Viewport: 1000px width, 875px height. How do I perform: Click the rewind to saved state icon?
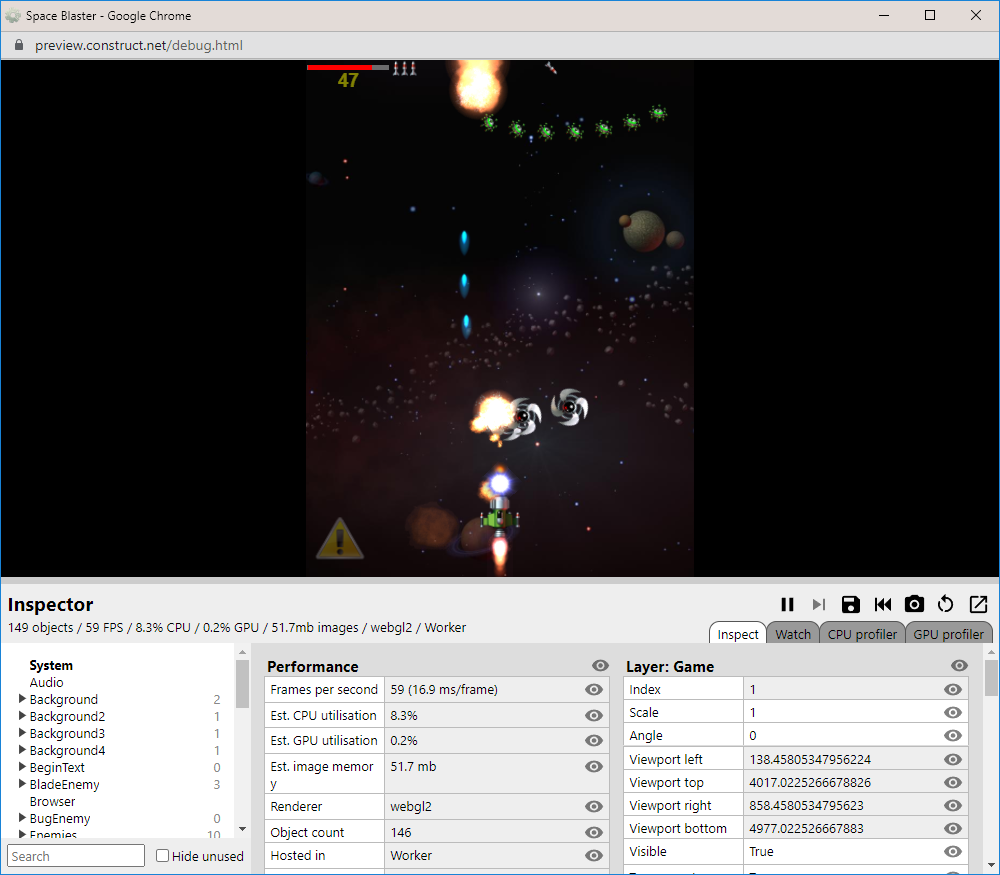[x=883, y=604]
